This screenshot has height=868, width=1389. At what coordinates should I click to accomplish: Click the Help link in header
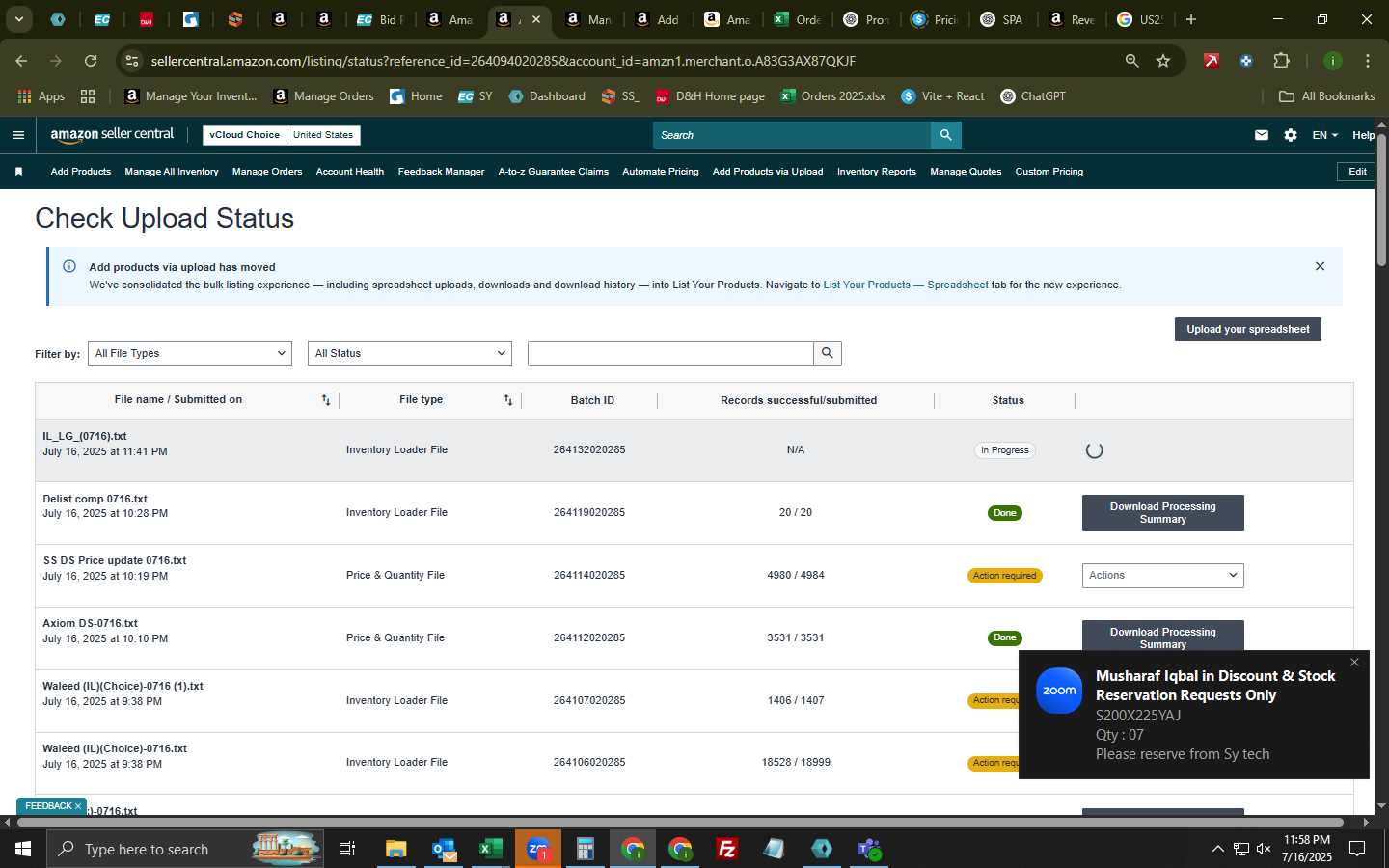pyautogui.click(x=1363, y=135)
